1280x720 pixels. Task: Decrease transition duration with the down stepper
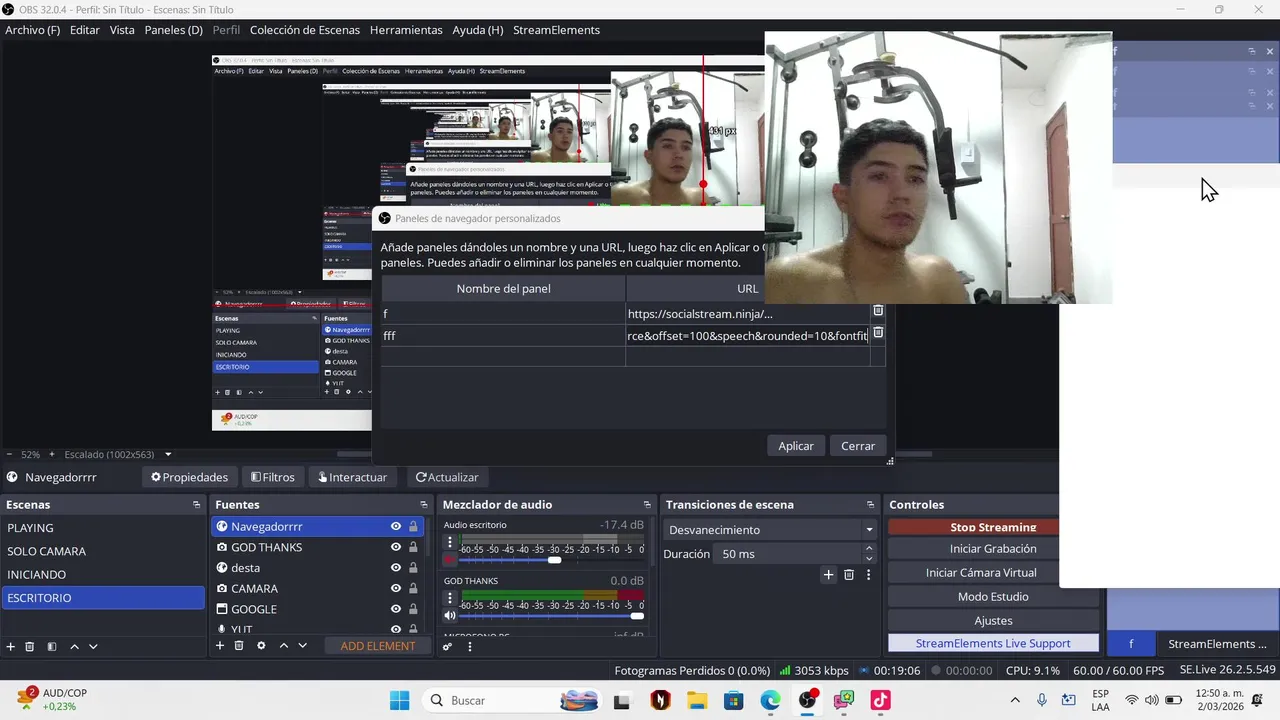click(868, 559)
